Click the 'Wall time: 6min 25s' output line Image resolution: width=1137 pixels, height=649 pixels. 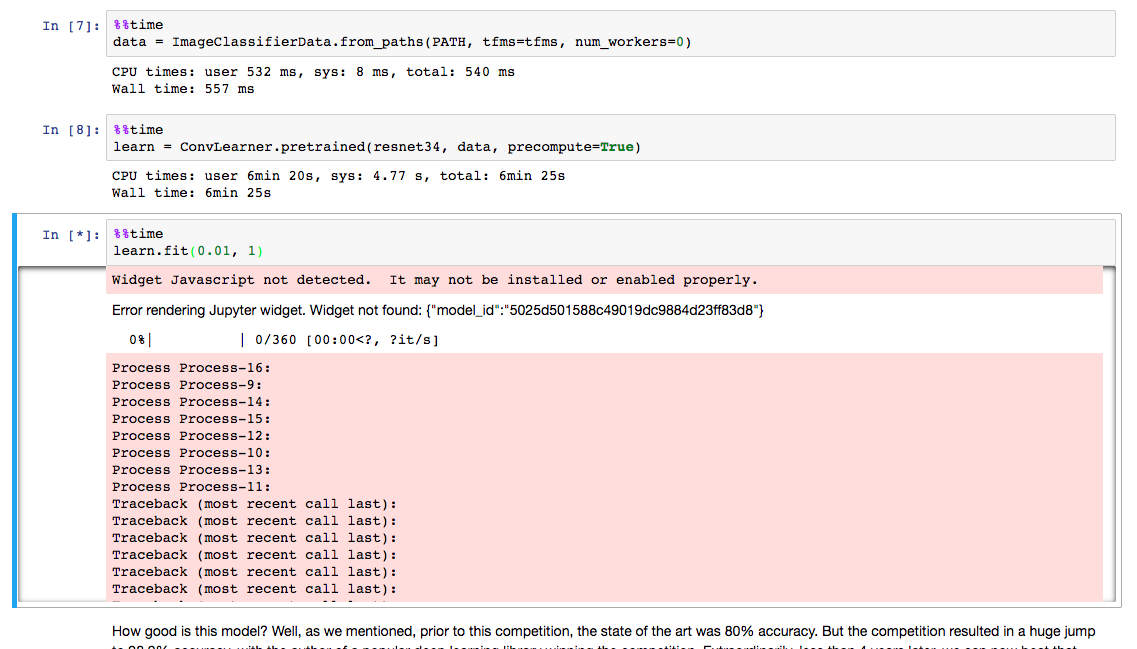pos(191,193)
